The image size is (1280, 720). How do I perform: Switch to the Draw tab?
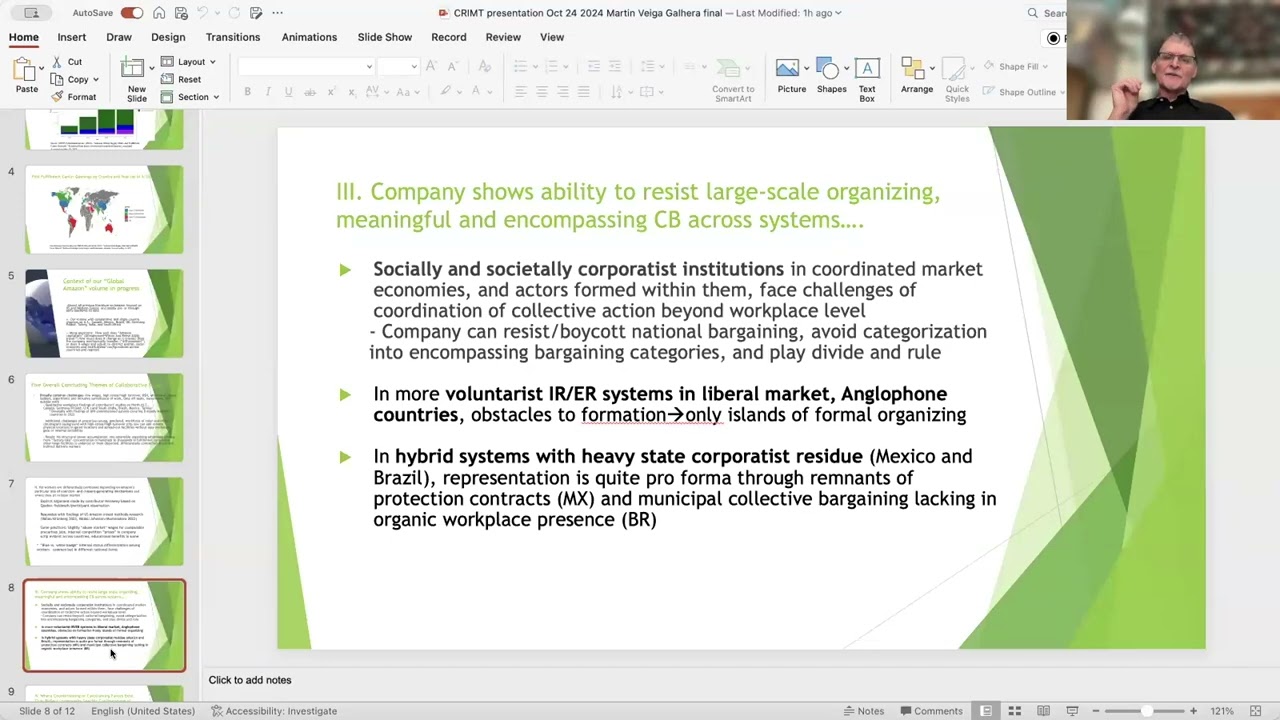119,37
